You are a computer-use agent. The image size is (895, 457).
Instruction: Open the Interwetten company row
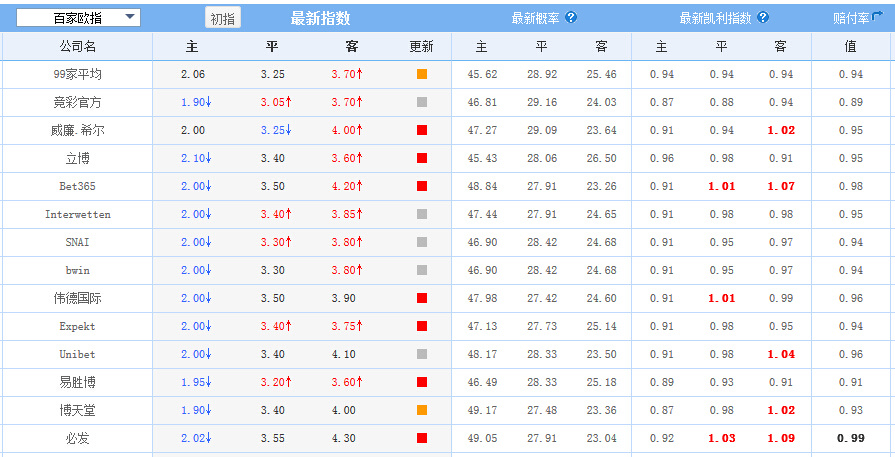tap(78, 215)
